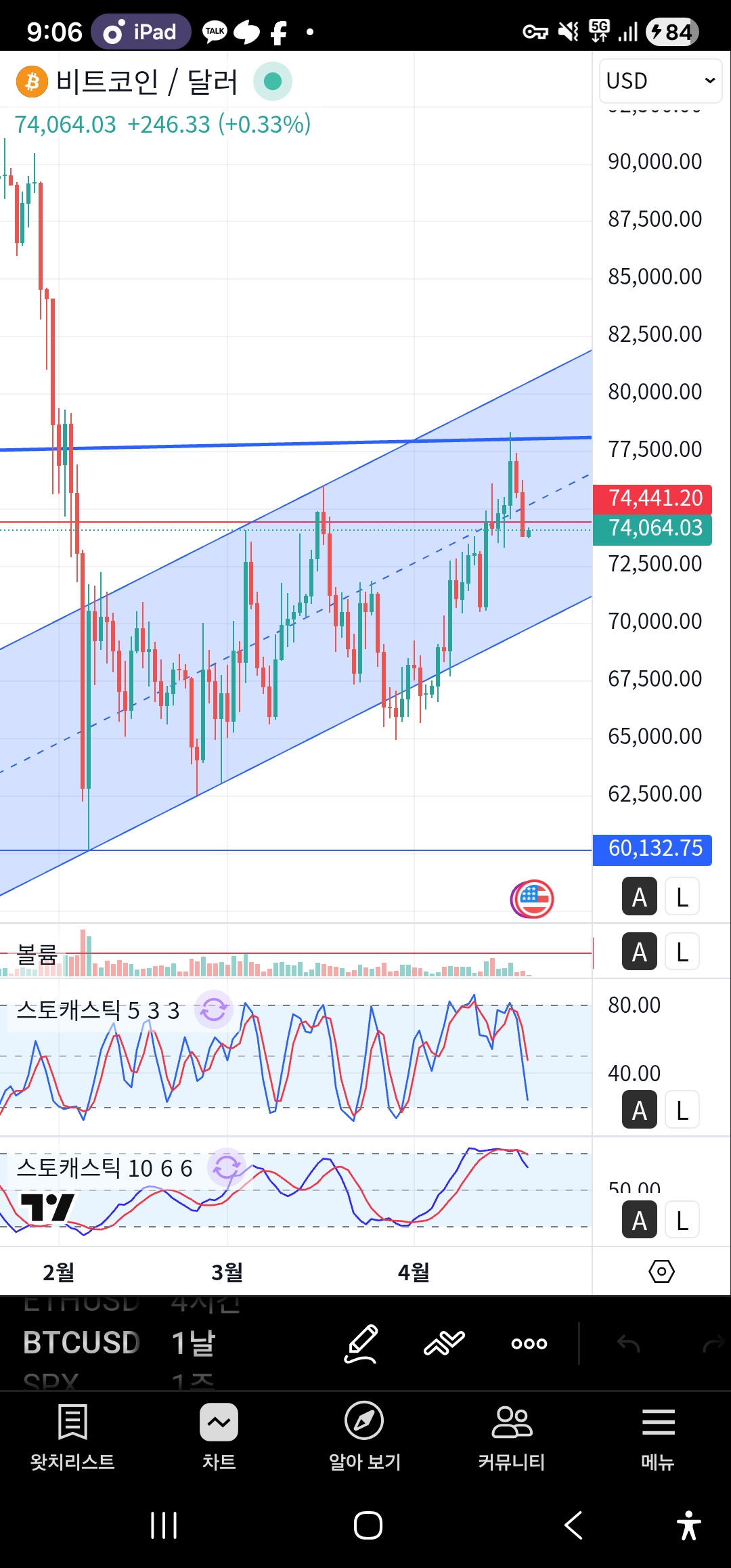Viewport: 731px width, 1568px height.
Task: Open the drawing pencil tool
Action: (361, 1343)
